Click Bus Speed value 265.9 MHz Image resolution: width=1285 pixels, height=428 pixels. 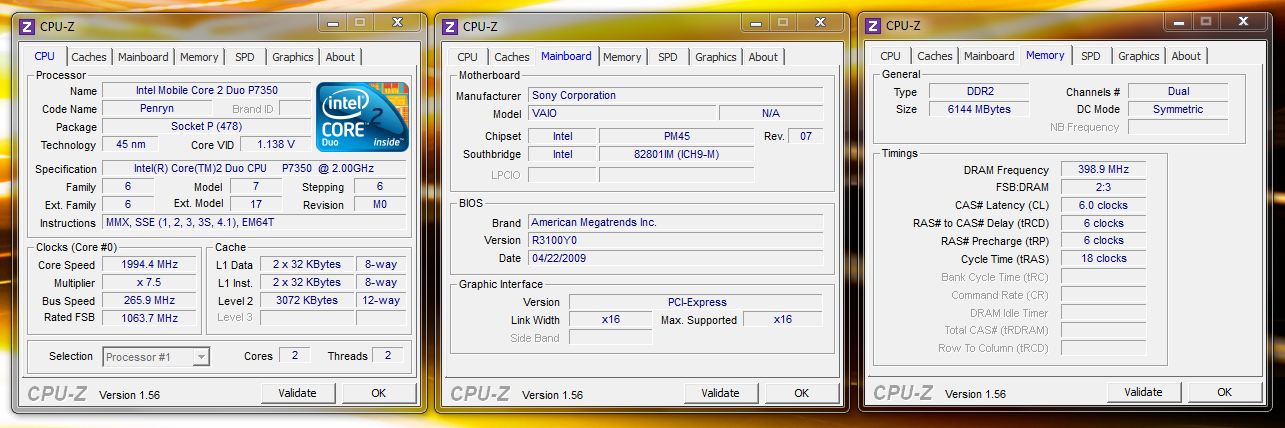149,301
